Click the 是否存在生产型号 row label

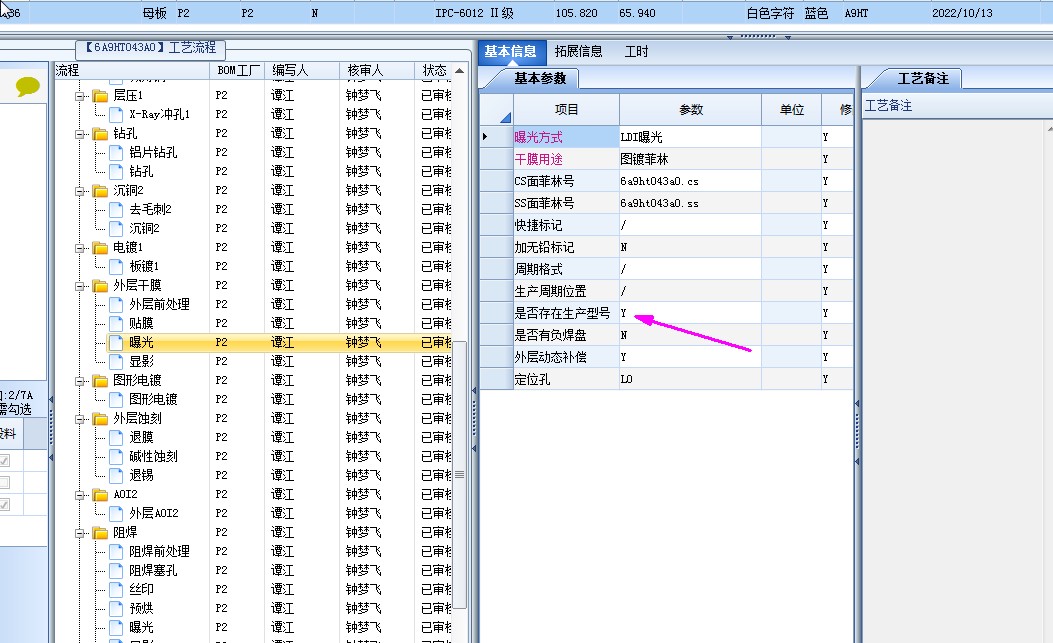pyautogui.click(x=562, y=313)
